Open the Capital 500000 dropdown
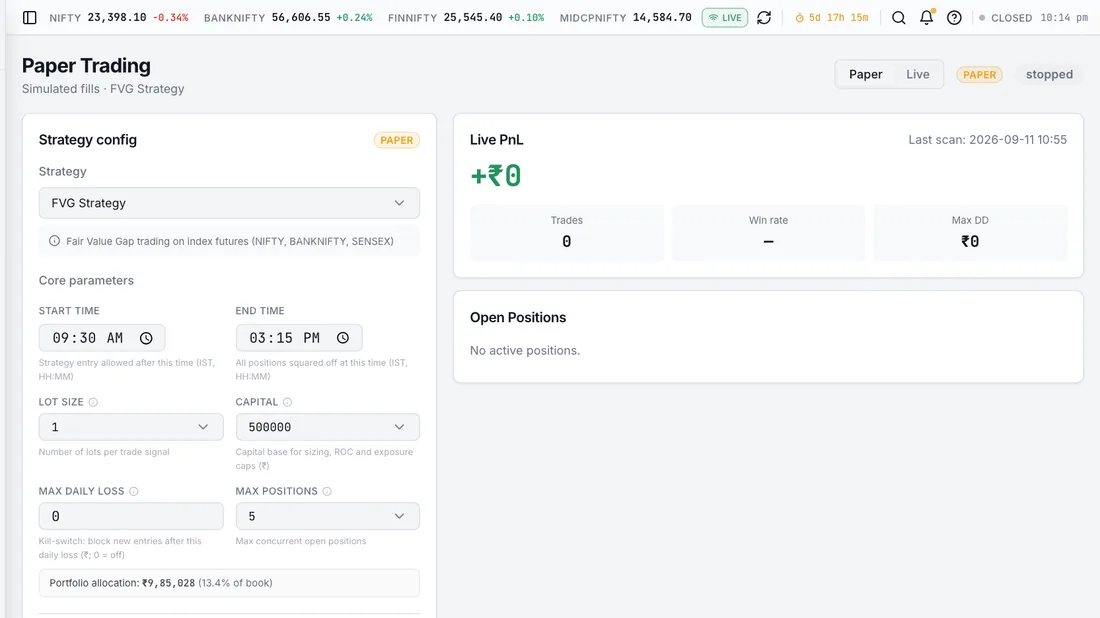Image resolution: width=1100 pixels, height=618 pixels. (x=328, y=427)
